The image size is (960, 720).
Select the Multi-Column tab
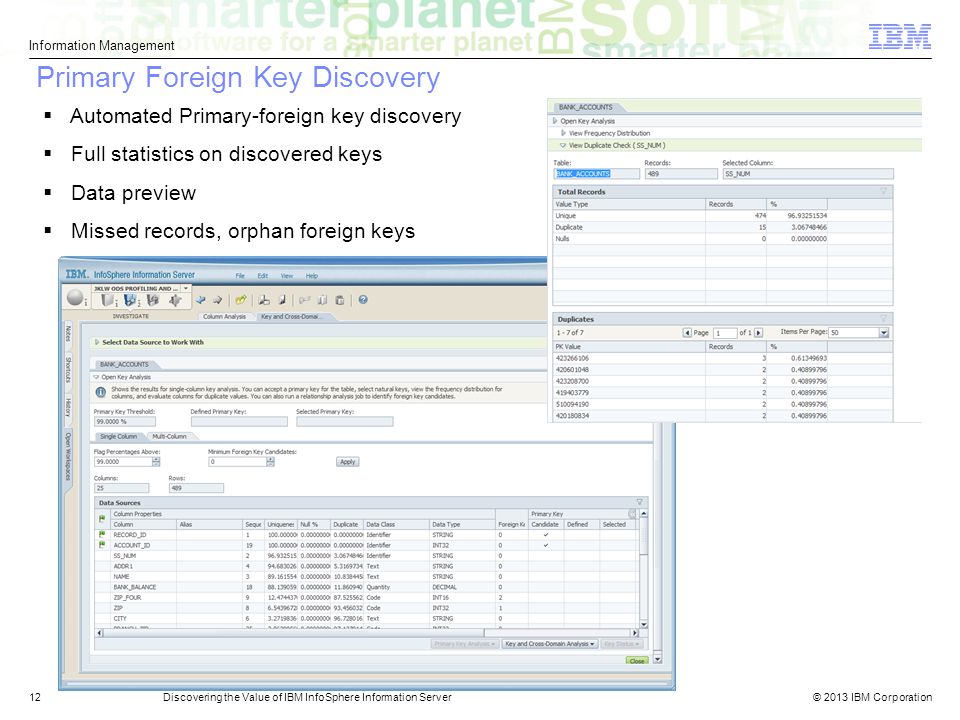pos(170,437)
